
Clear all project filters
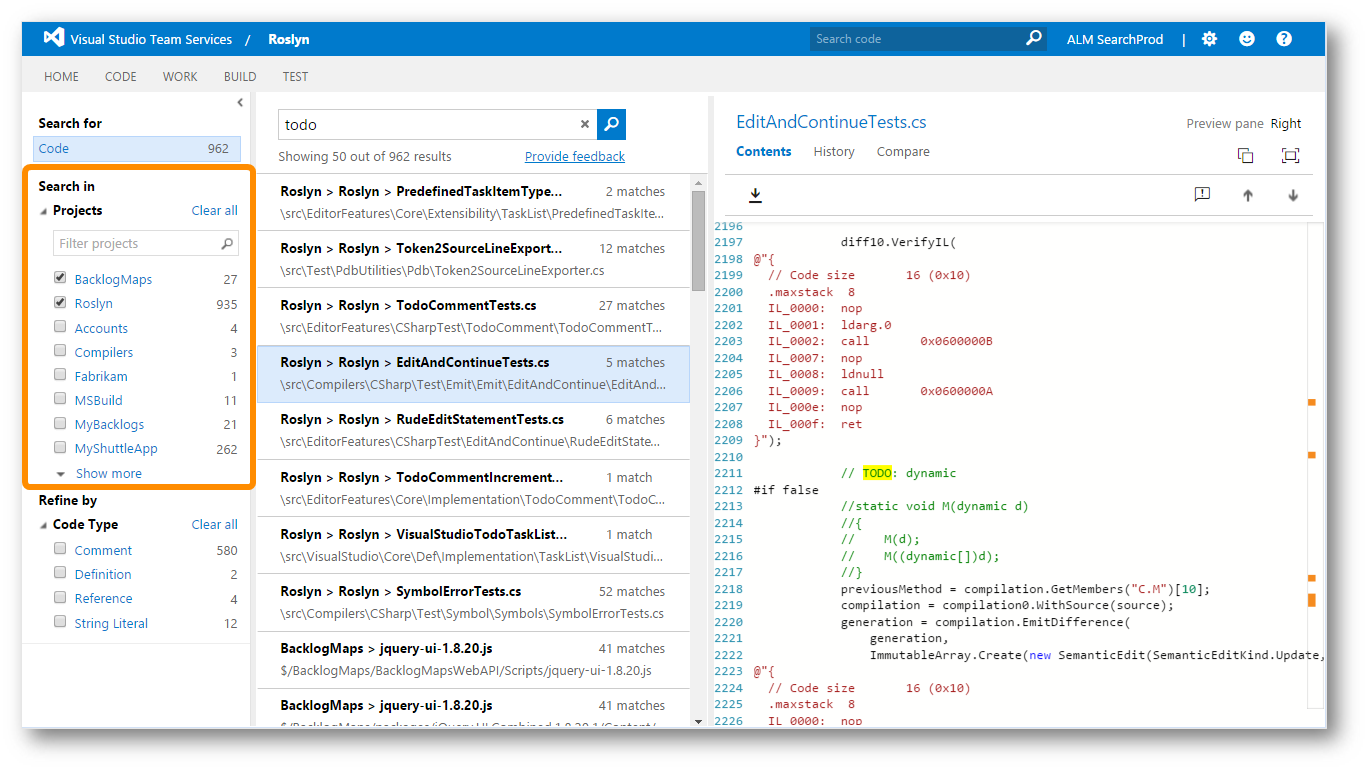[x=215, y=210]
